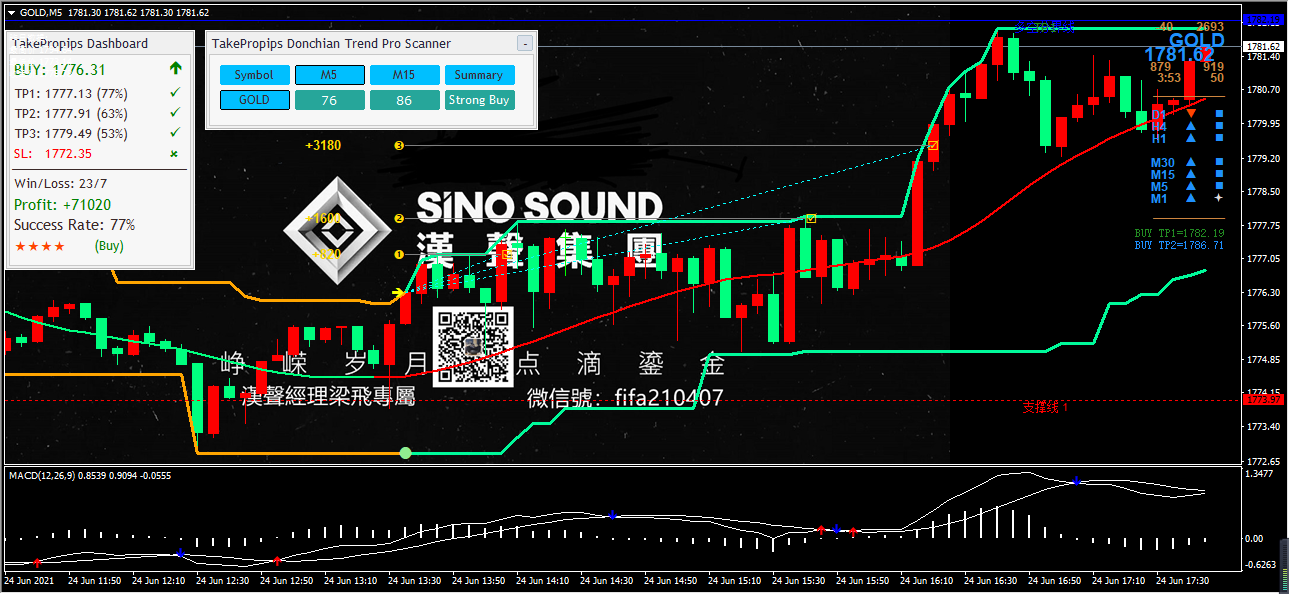The width and height of the screenshot is (1289, 594).
Task: Click the current price 1781.62 axis label
Action: (1263, 47)
